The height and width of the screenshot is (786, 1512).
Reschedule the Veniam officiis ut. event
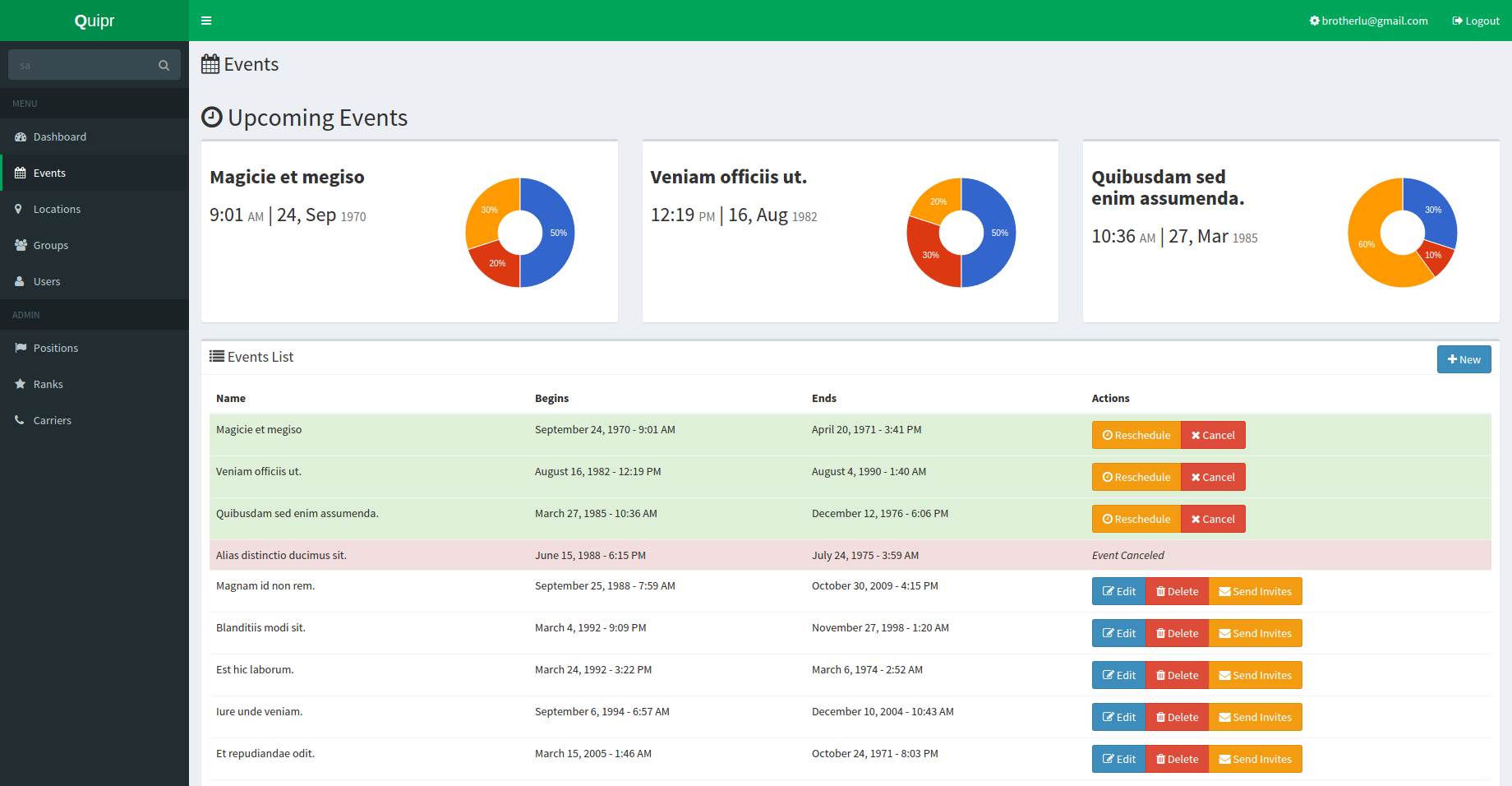[1136, 477]
